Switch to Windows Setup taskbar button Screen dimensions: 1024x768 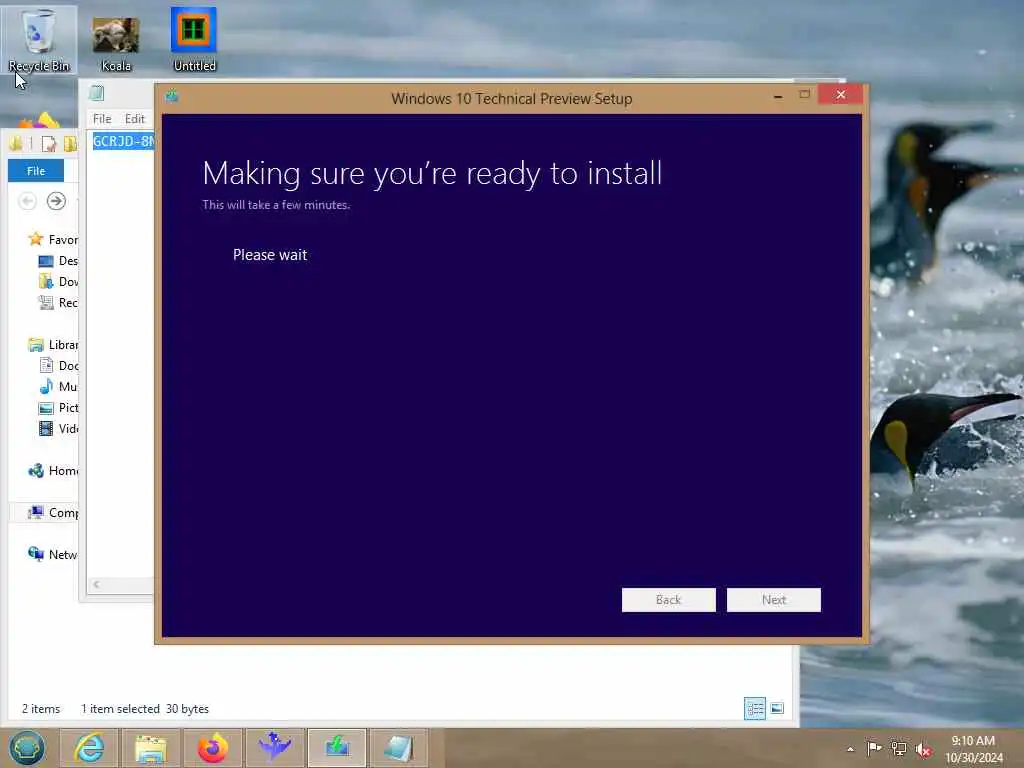336,748
